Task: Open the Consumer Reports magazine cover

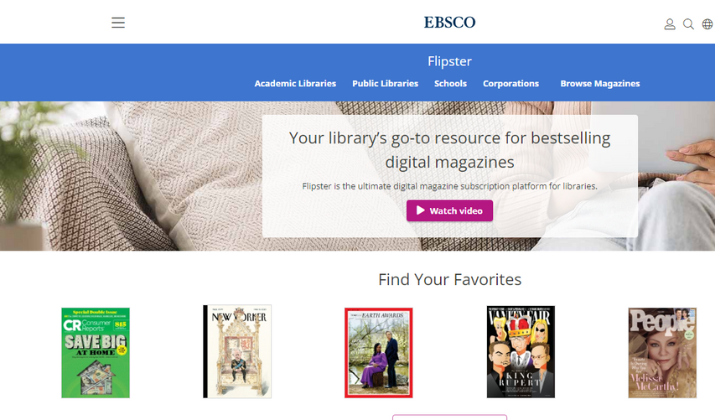Action: pyautogui.click(x=96, y=353)
